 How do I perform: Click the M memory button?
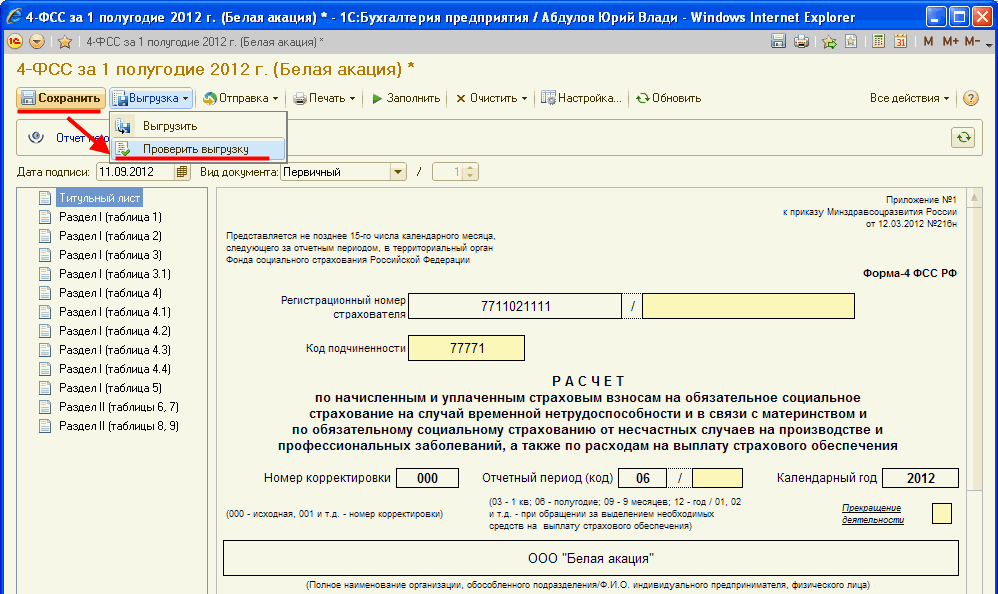pos(928,42)
